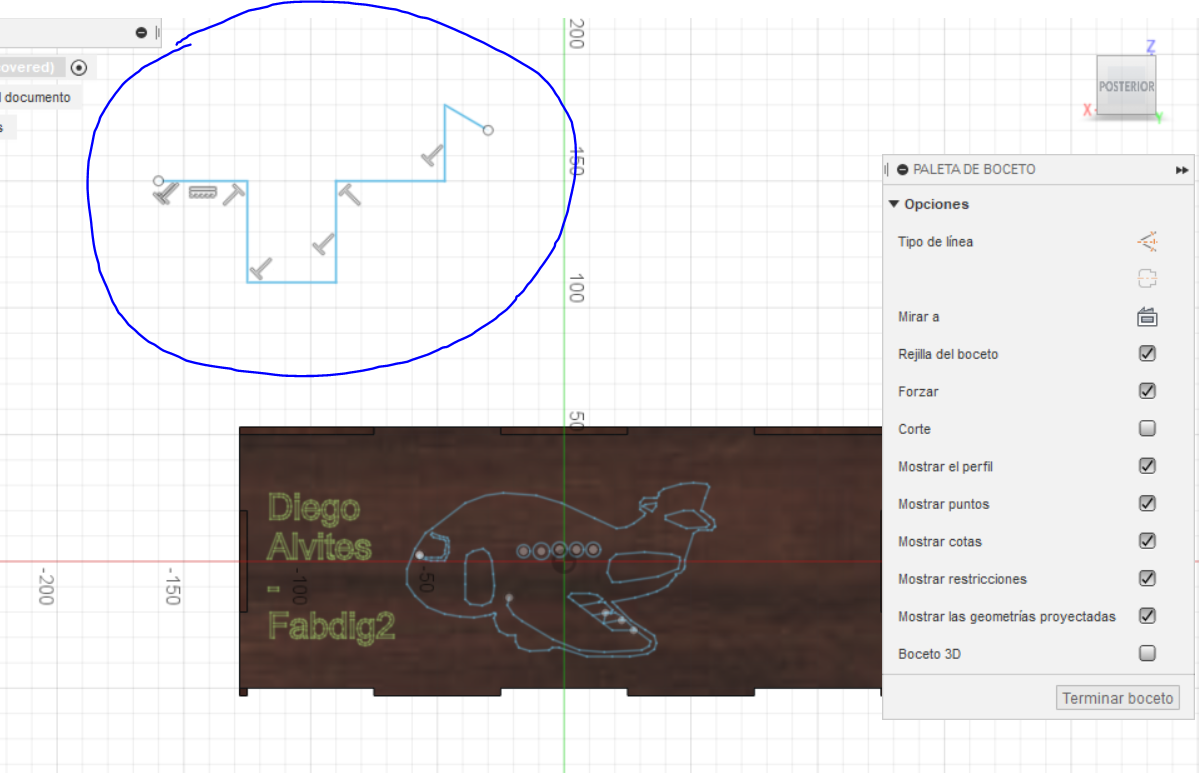Click the equal-length constraint icon on top-left segment
This screenshot has width=1199, height=773.
[203, 193]
